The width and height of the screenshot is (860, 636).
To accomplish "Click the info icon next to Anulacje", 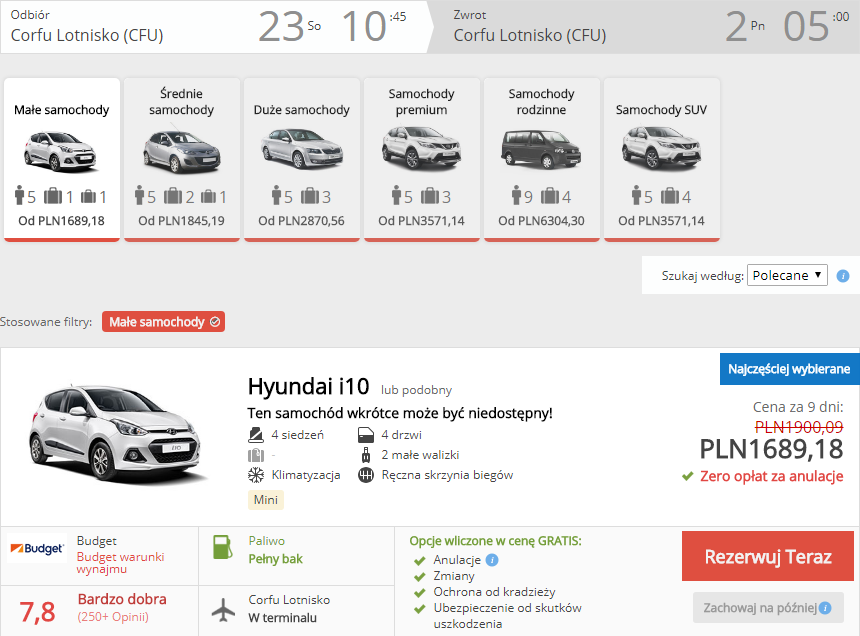I will click(x=492, y=560).
